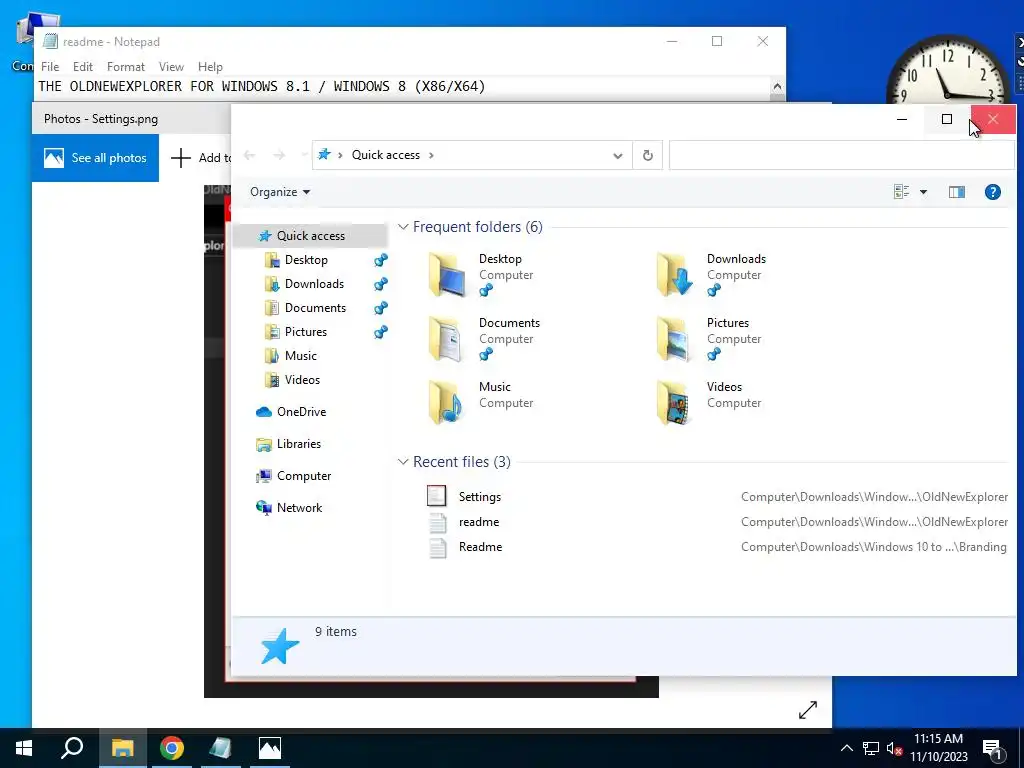The width and height of the screenshot is (1024, 768).
Task: Open the Format menu in Notepad
Action: [125, 67]
